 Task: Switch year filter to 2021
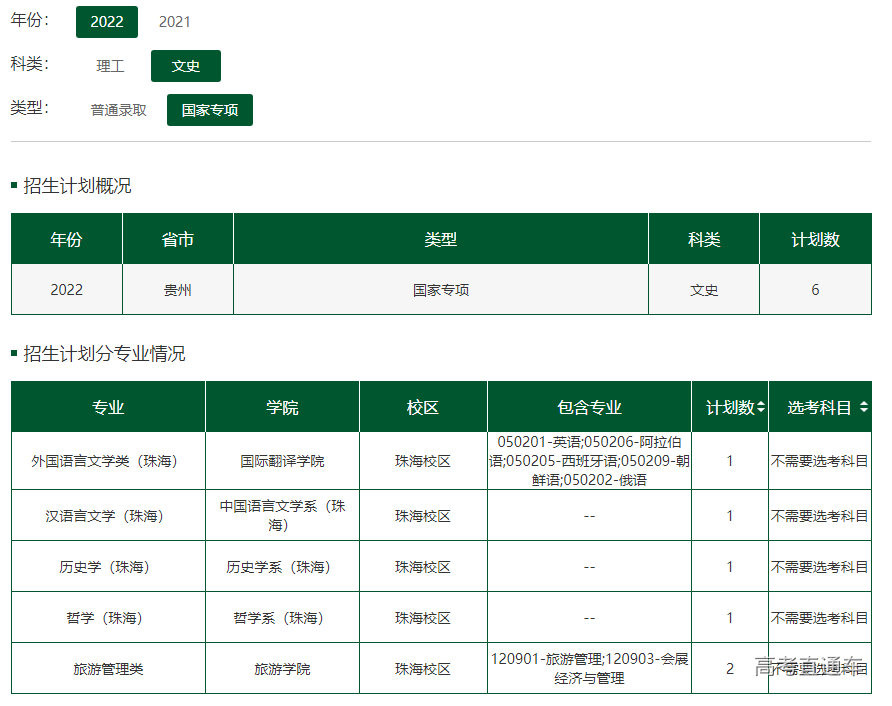tap(175, 22)
